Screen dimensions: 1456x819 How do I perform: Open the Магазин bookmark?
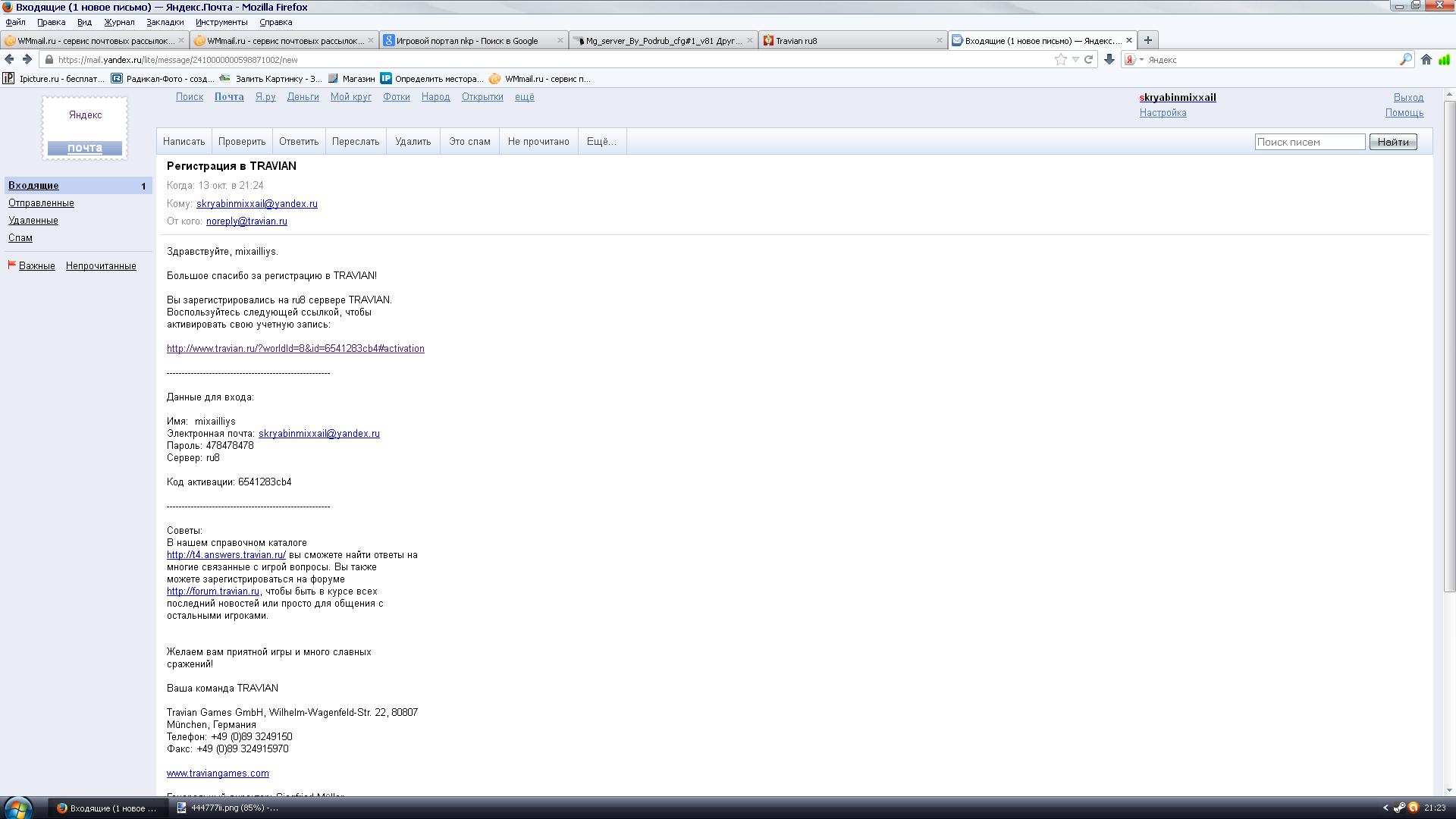click(351, 78)
